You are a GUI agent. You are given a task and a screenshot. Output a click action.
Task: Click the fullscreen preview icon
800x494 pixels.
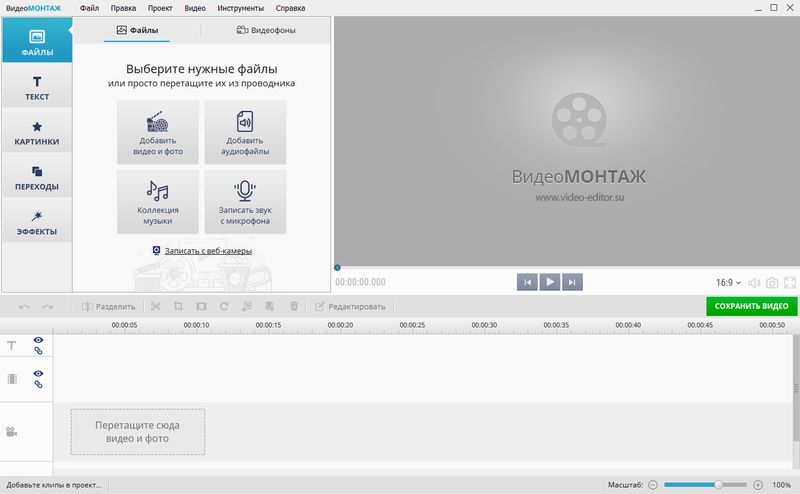[790, 283]
